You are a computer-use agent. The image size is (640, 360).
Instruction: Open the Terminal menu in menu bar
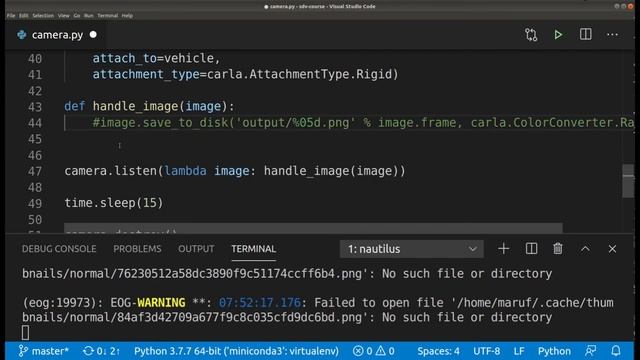[107, 16]
